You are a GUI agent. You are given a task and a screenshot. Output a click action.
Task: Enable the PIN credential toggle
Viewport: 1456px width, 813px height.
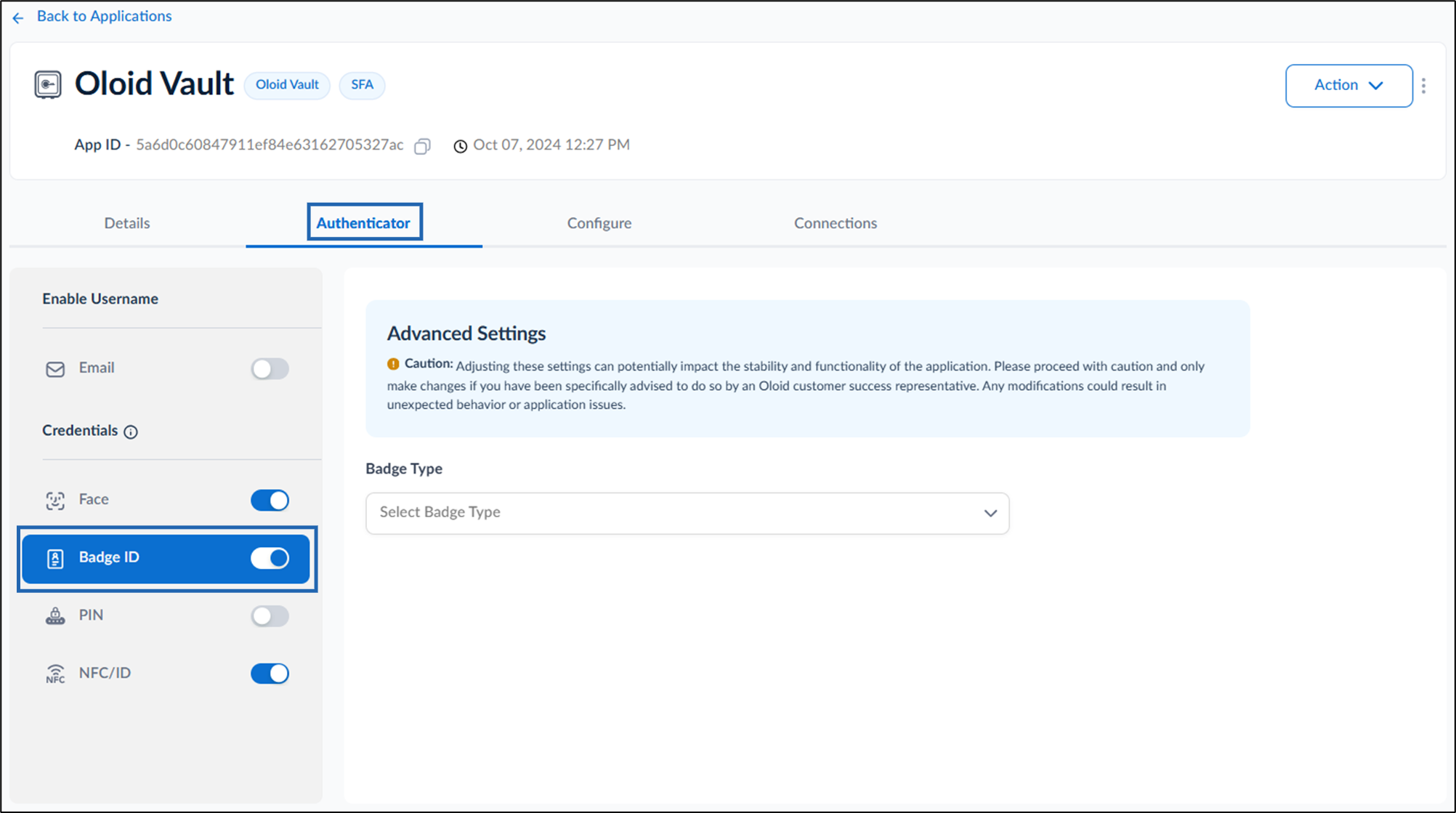(270, 616)
